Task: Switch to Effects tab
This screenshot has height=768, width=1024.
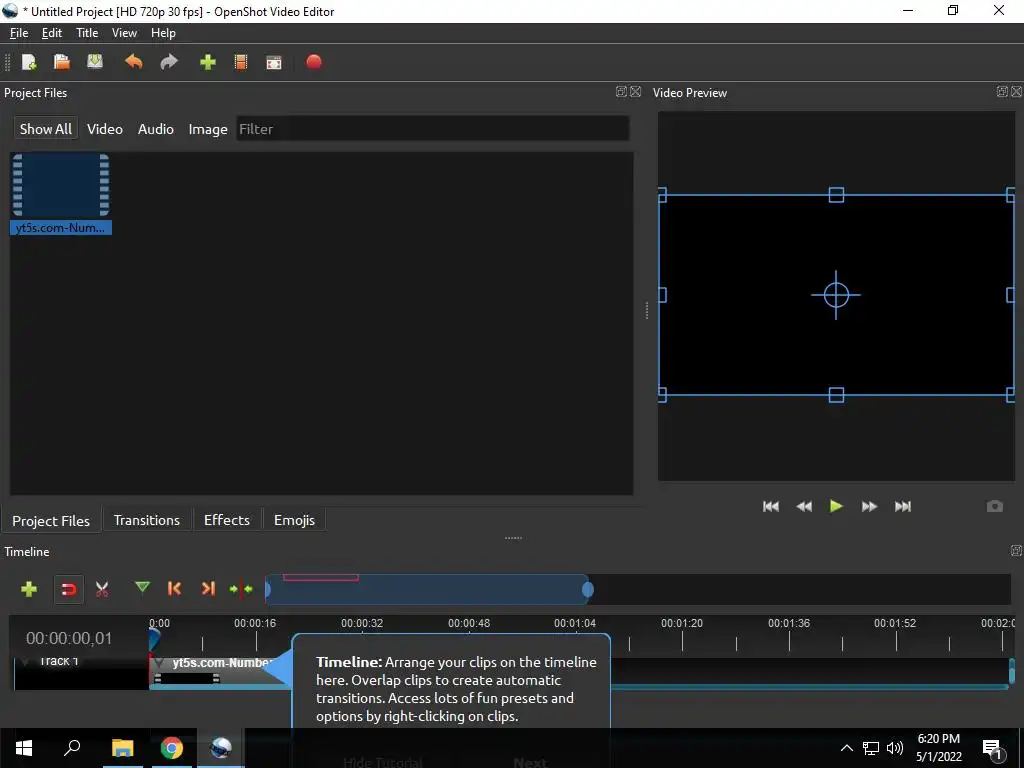Action: 227,520
